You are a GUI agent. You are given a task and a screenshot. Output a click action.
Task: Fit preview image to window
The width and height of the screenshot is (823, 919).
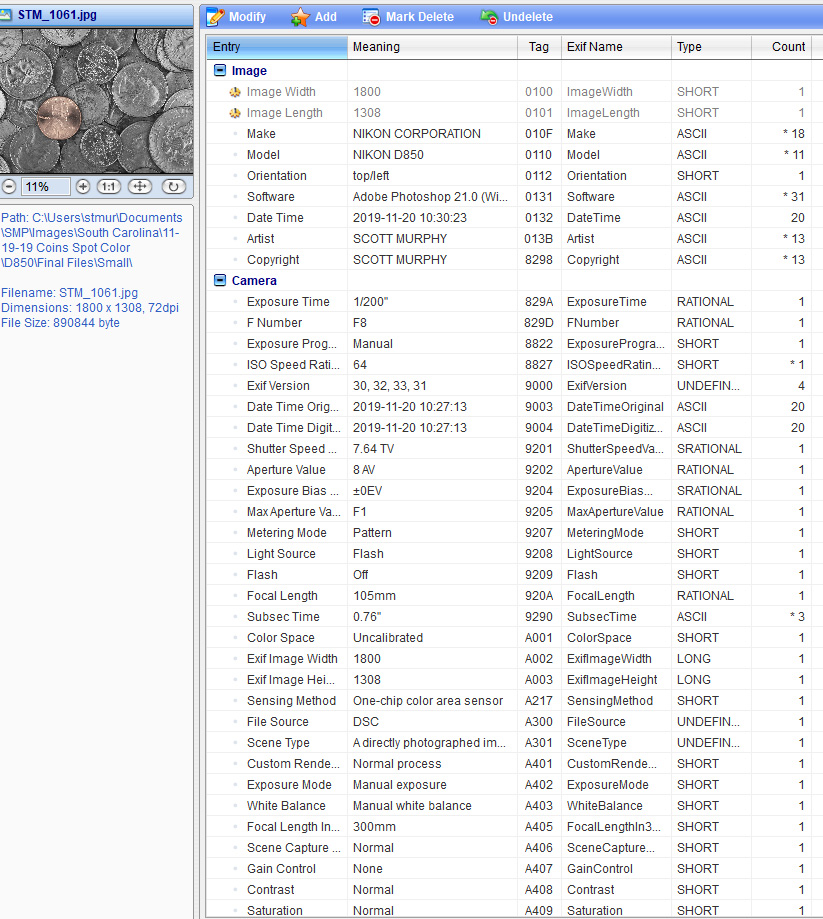coord(141,187)
